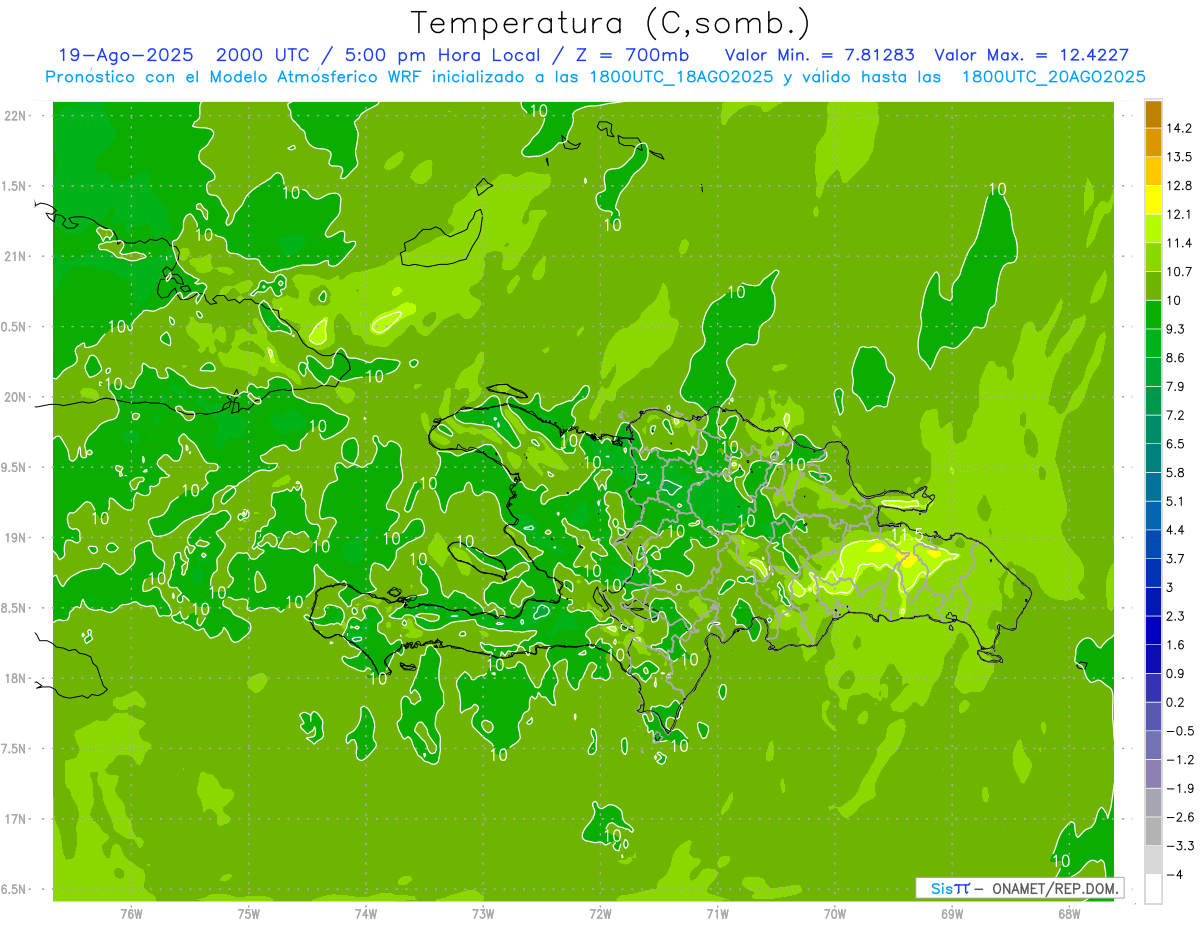This screenshot has width=1200, height=927.
Task: Select "Valor Min. = 7.81283" in the header
Action: click(x=820, y=55)
